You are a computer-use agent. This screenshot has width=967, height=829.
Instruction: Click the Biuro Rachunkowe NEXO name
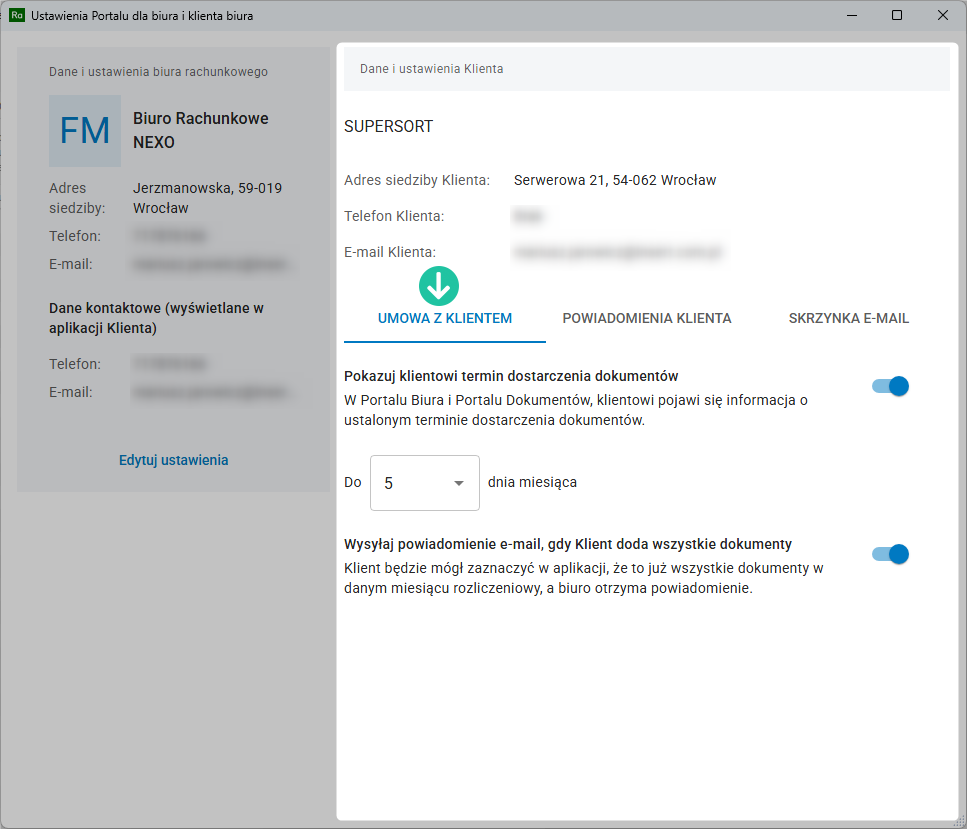(x=201, y=130)
